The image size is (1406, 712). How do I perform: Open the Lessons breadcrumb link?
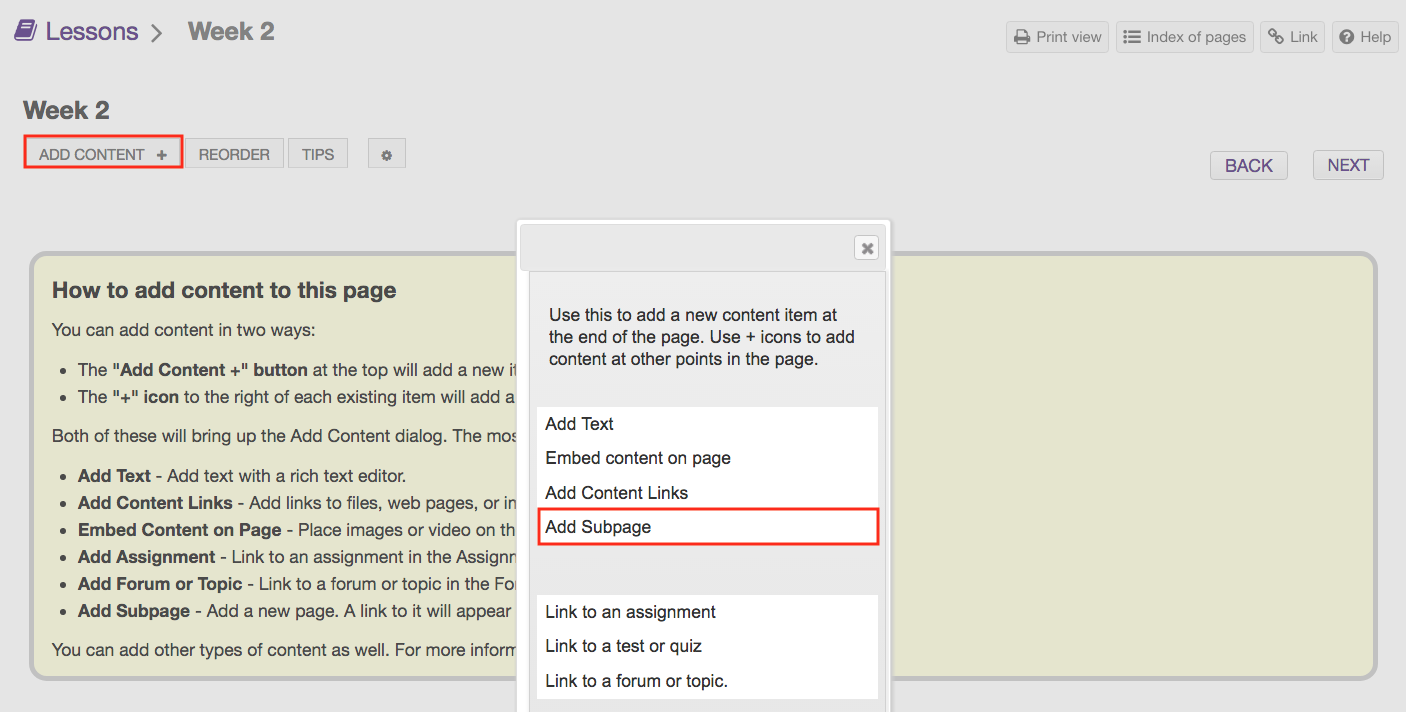pyautogui.click(x=91, y=31)
